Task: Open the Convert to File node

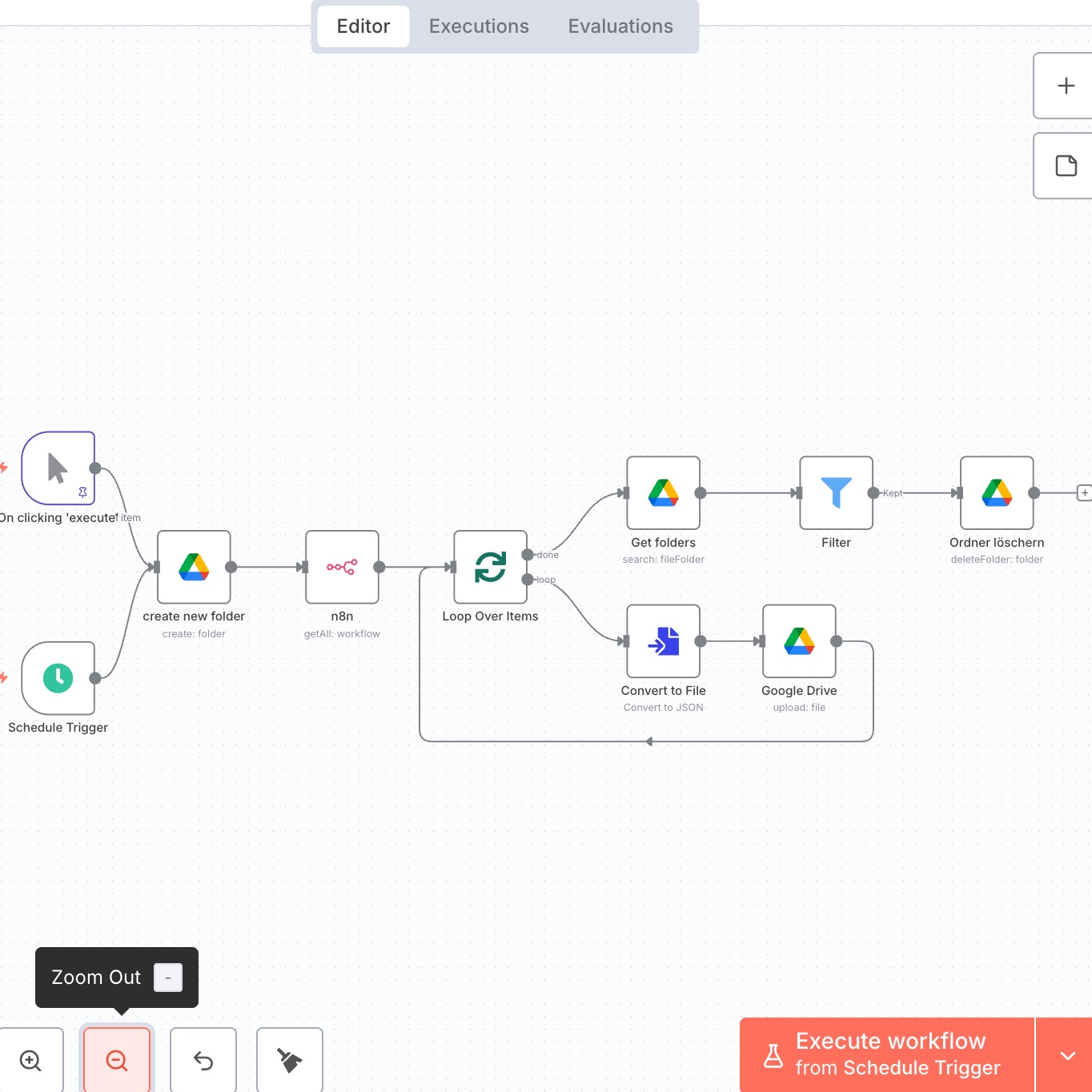Action: click(x=663, y=641)
